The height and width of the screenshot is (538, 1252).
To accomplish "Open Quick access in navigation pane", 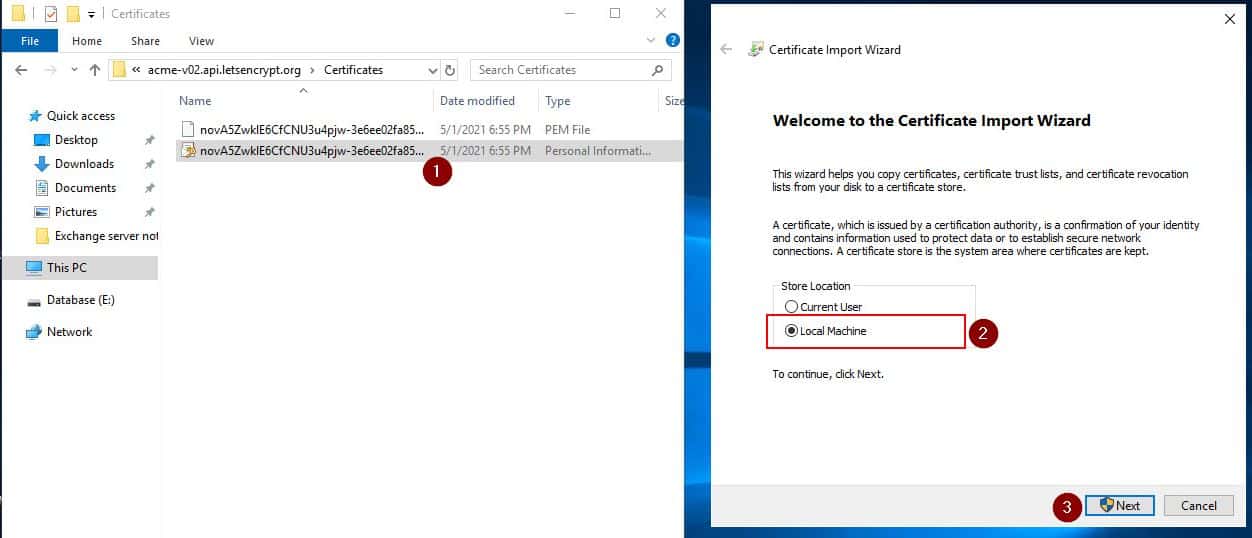I will click(80, 116).
